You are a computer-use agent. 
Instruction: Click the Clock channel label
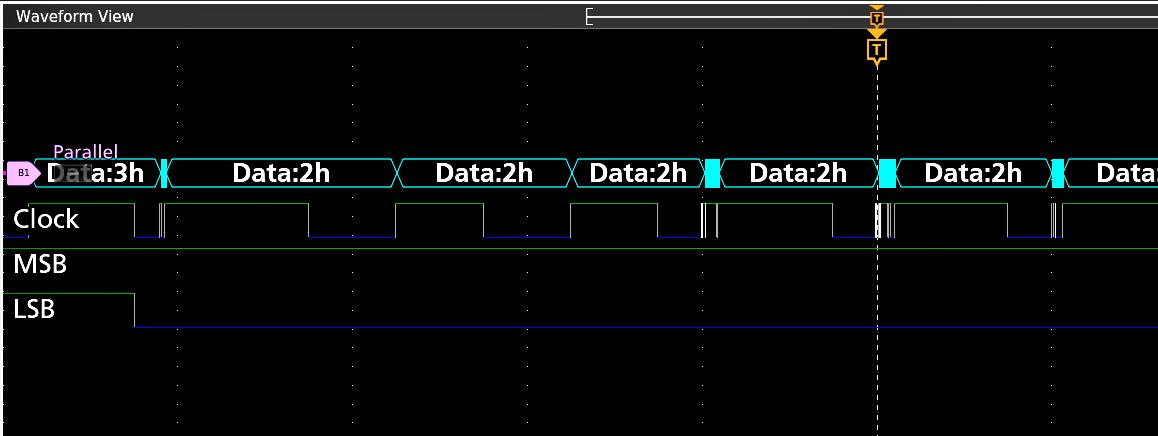click(x=46, y=219)
